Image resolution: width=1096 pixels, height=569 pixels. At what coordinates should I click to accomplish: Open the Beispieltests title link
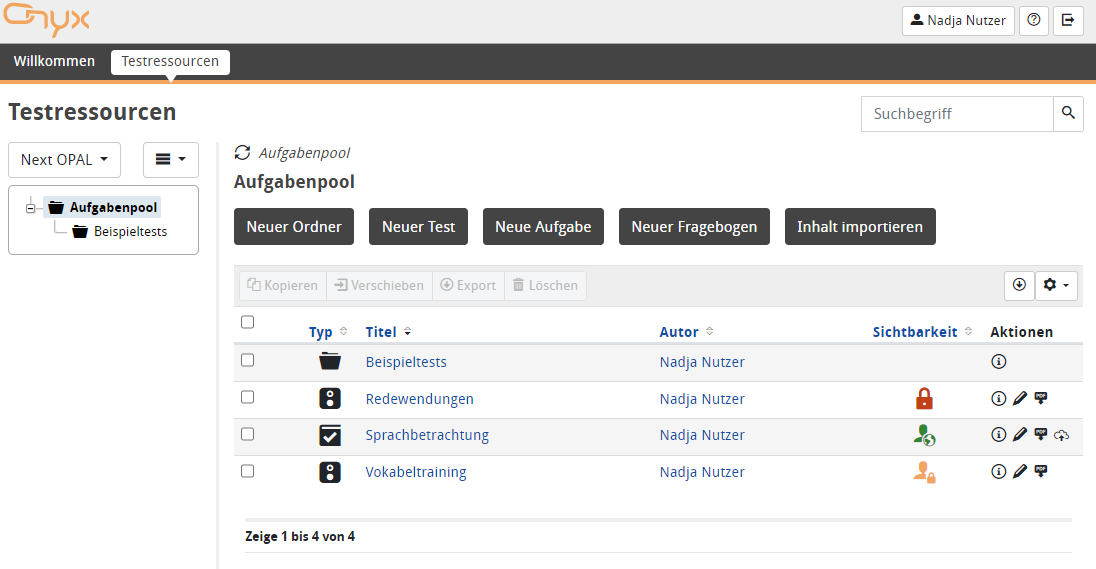point(406,362)
